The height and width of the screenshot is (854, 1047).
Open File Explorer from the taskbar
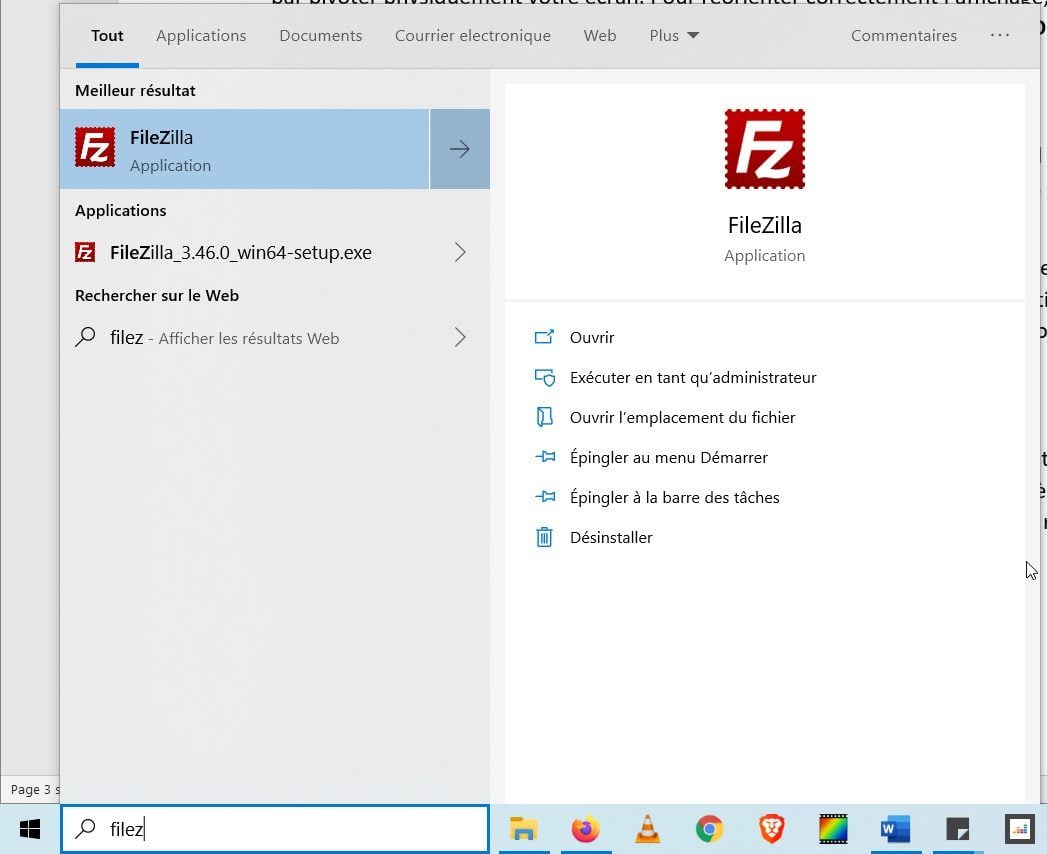click(524, 829)
